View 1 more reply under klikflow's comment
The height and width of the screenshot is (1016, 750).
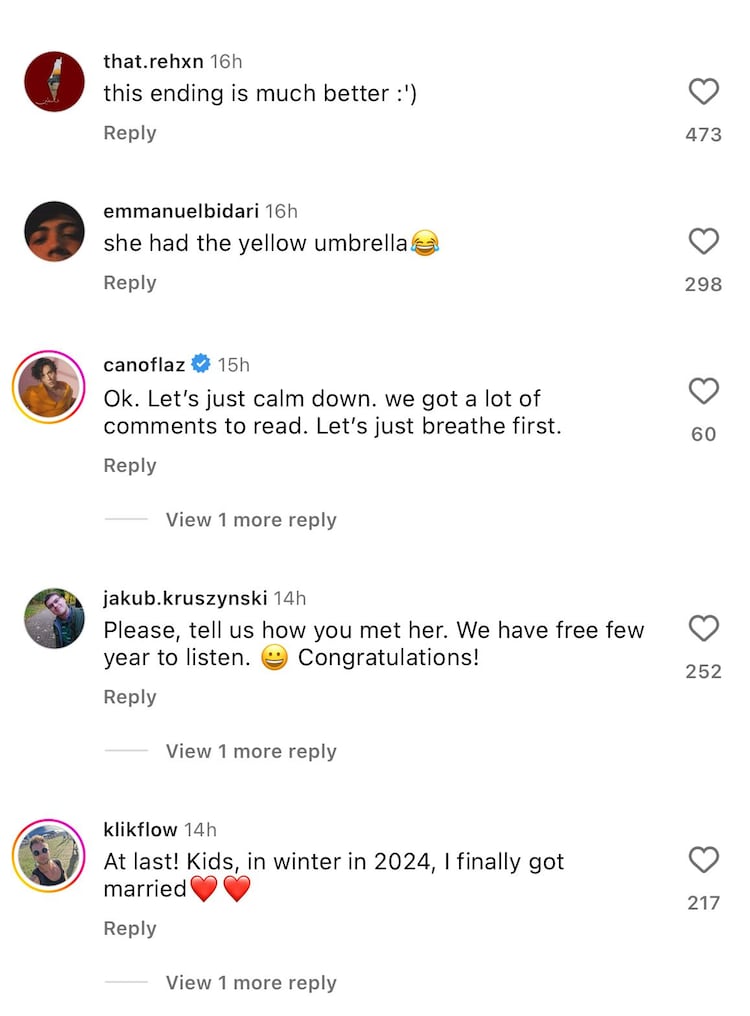(x=250, y=983)
